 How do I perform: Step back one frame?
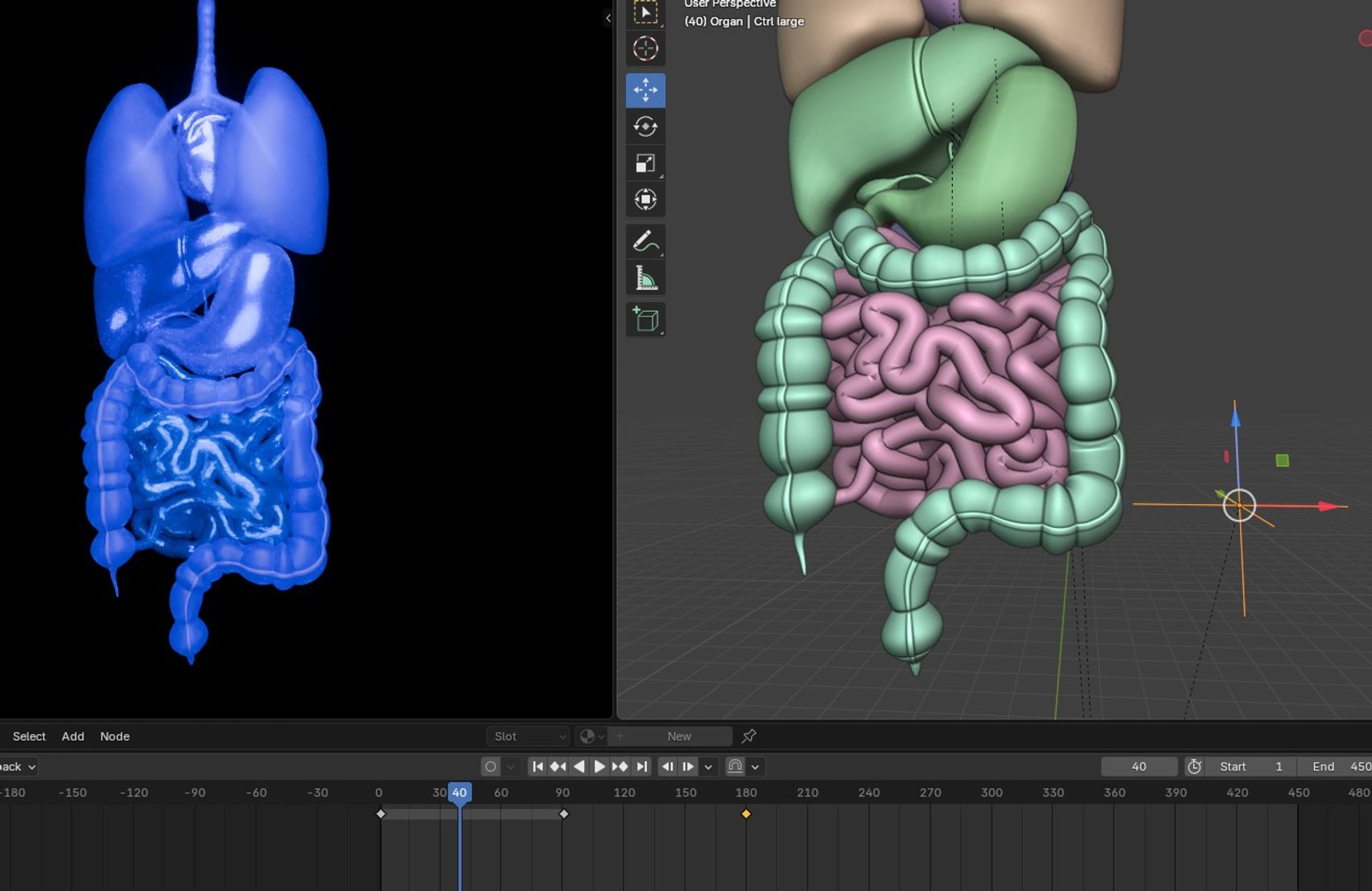[667, 766]
